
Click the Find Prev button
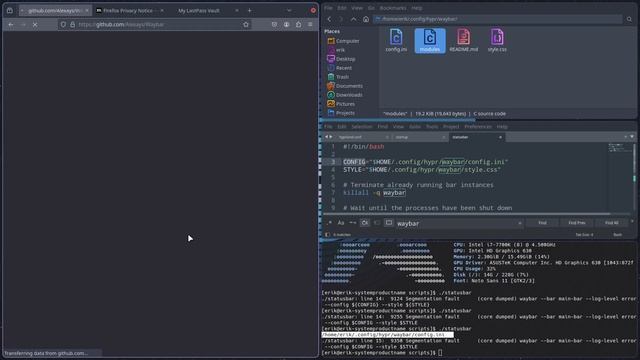pos(577,223)
